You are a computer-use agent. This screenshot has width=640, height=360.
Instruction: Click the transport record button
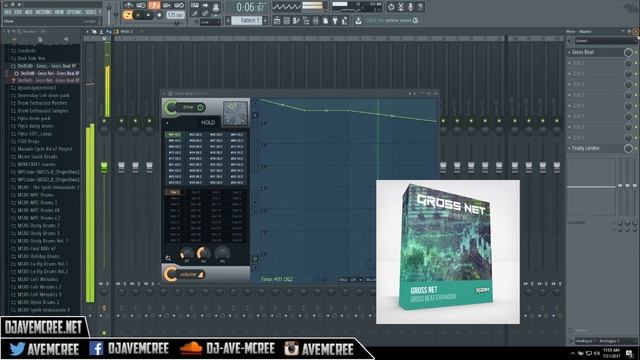[159, 15]
